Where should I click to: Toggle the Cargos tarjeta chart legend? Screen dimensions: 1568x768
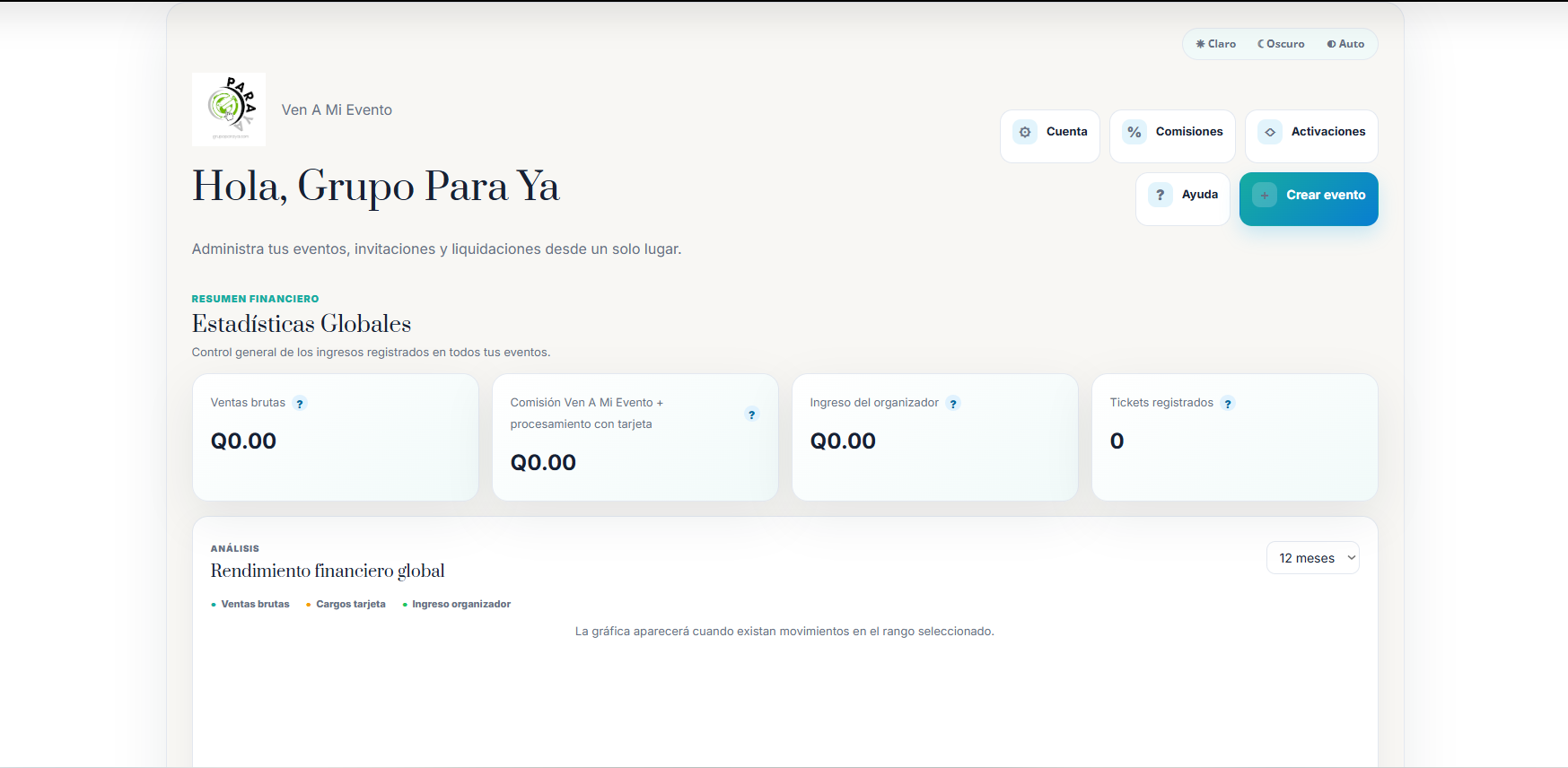pos(346,605)
